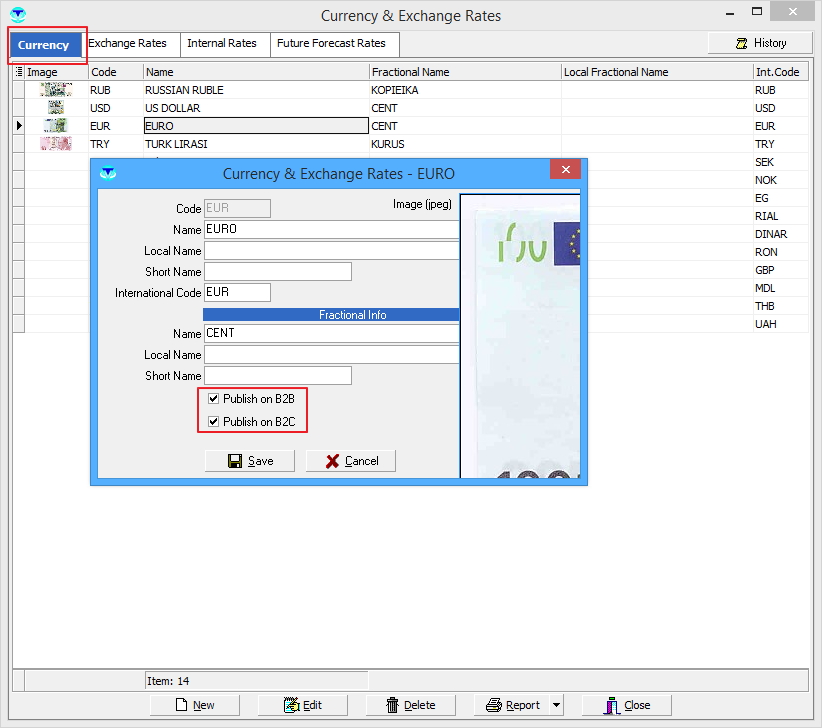Uncheck Publish on B2B checkbox
Image resolution: width=822 pixels, height=728 pixels.
tap(213, 399)
